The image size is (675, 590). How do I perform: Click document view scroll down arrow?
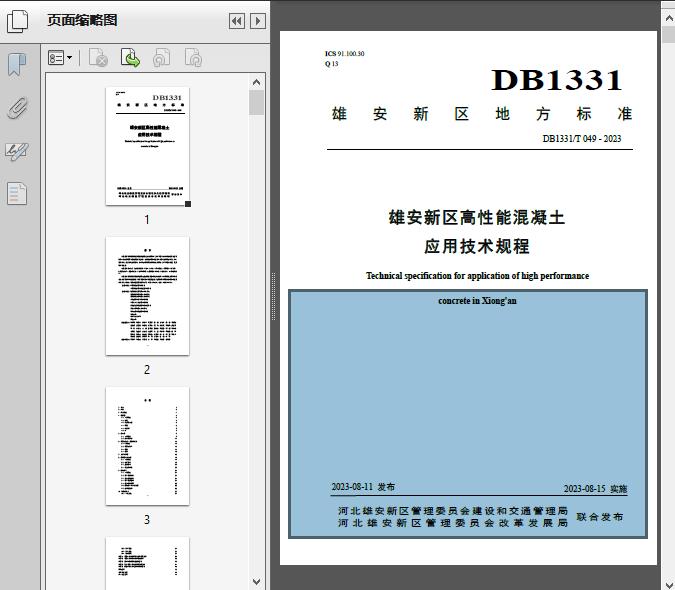coord(669,584)
